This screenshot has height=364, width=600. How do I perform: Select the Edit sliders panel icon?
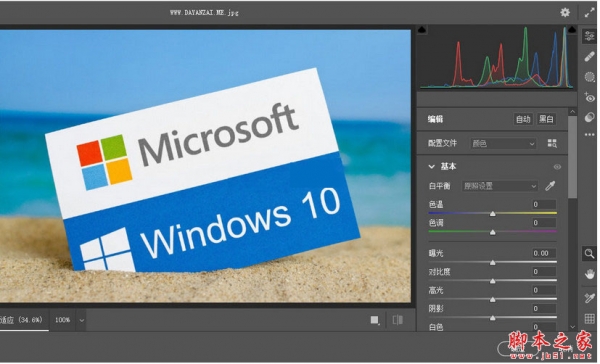click(589, 36)
